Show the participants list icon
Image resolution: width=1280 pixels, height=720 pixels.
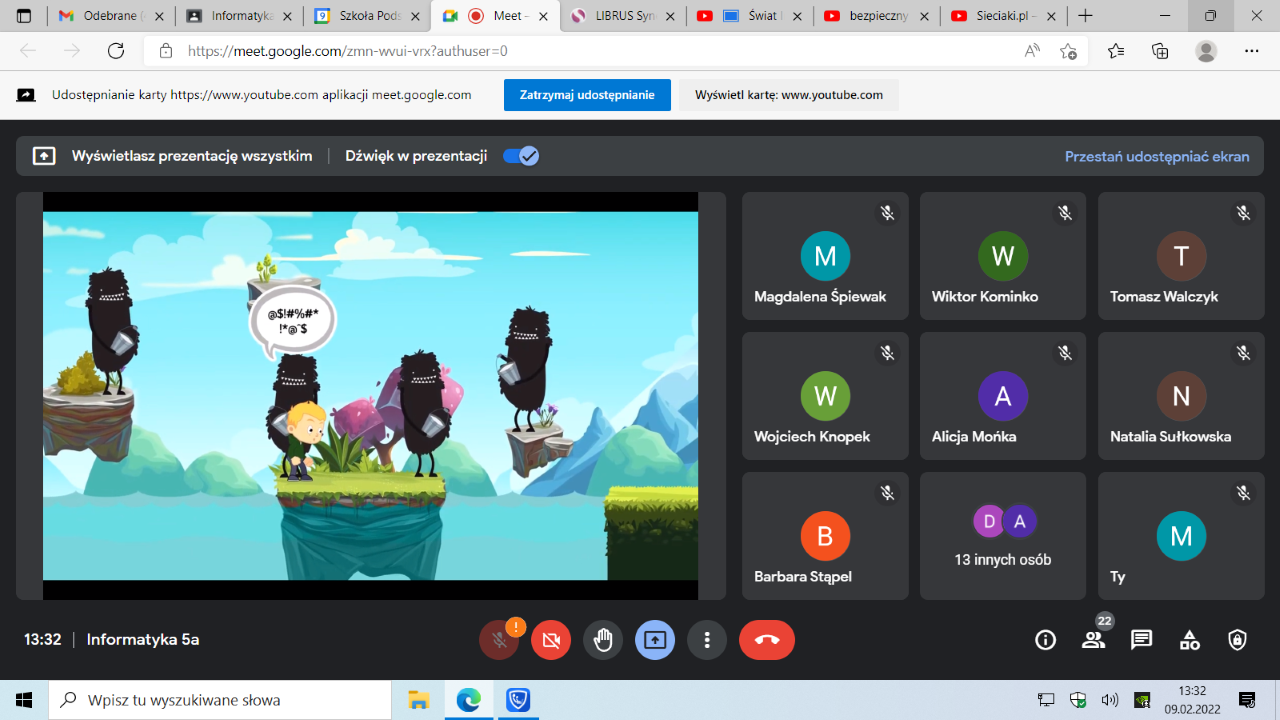click(1093, 640)
